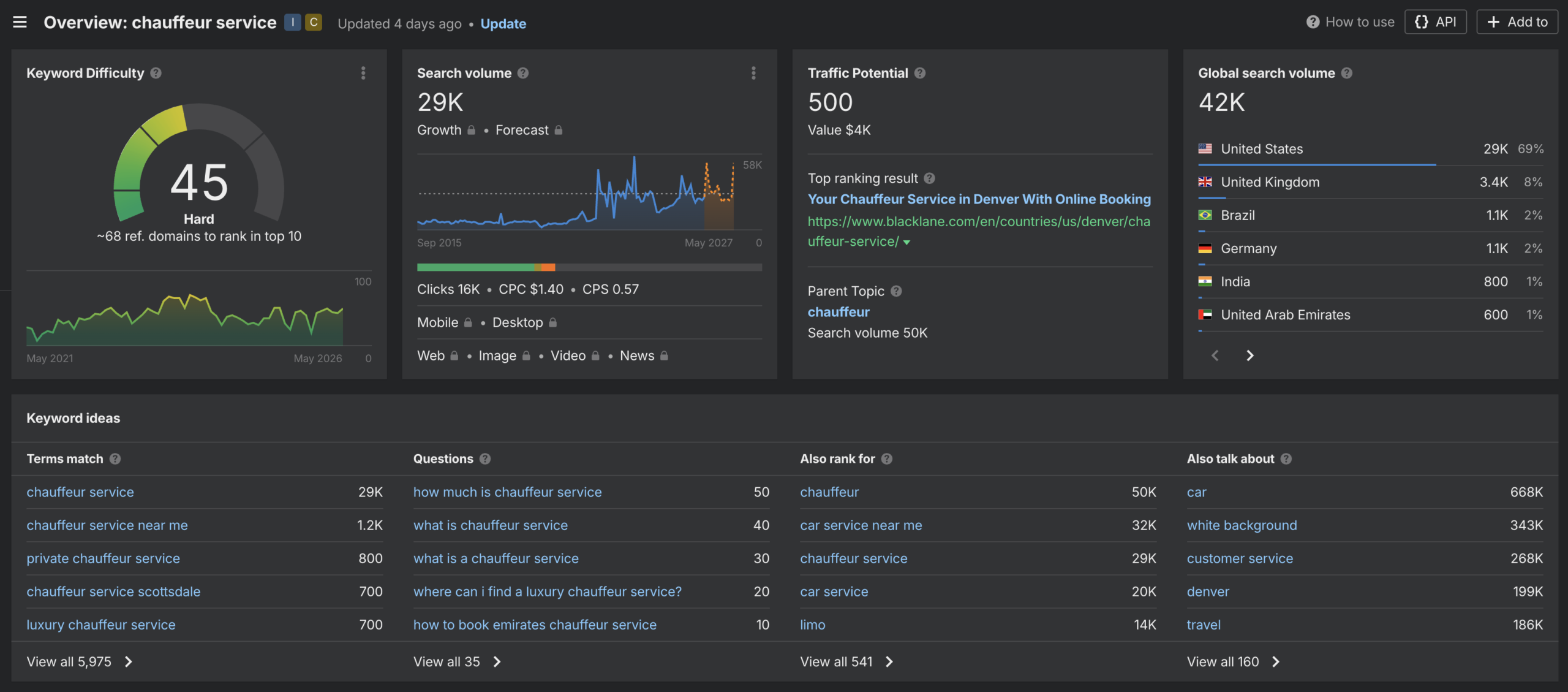Click the Add to button

tap(1517, 22)
